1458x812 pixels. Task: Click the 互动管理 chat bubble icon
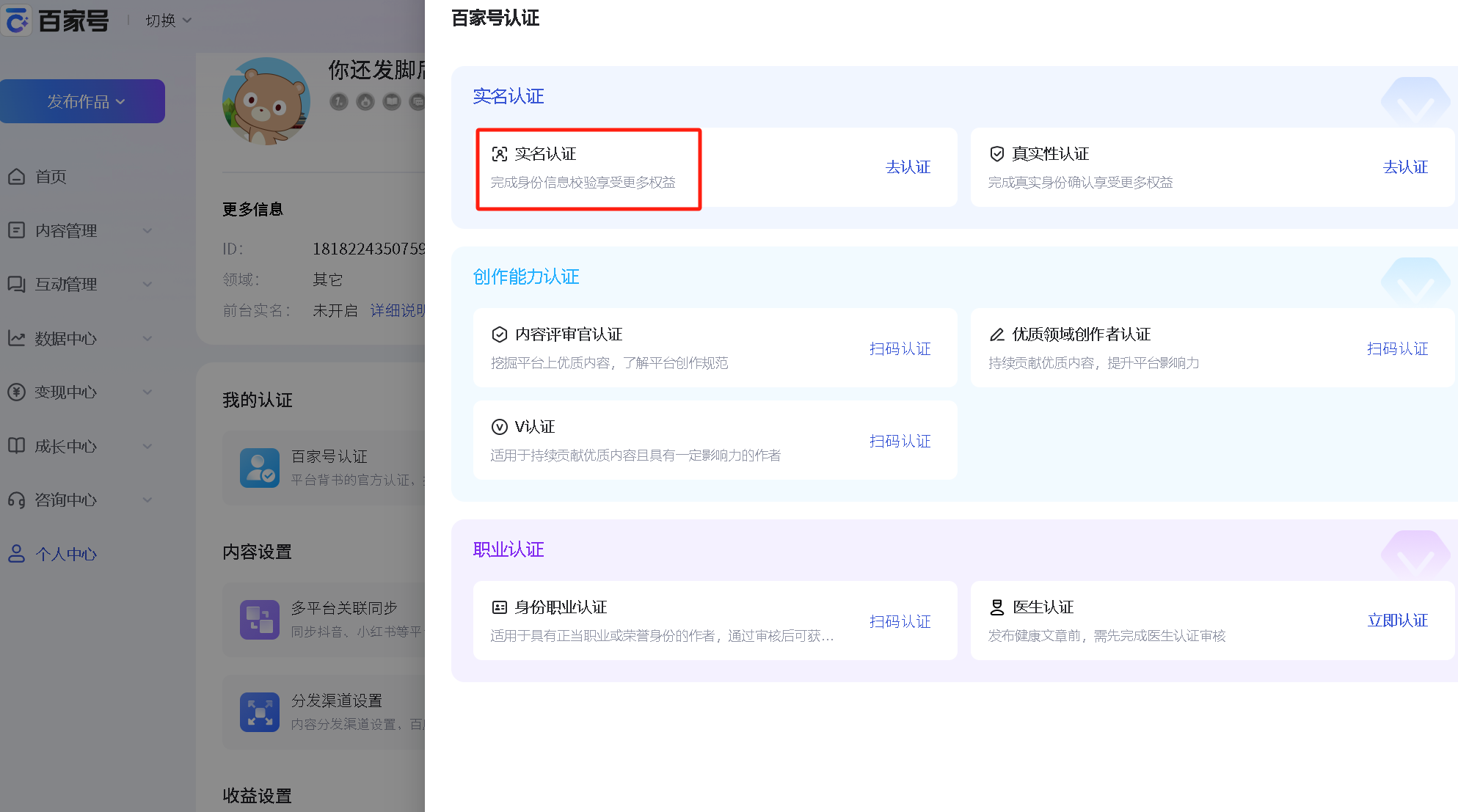pyautogui.click(x=16, y=284)
